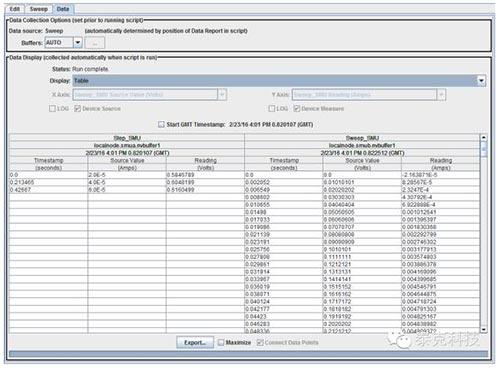The width and height of the screenshot is (500, 368).
Task: Select the Data tab
Action: tap(63, 9)
